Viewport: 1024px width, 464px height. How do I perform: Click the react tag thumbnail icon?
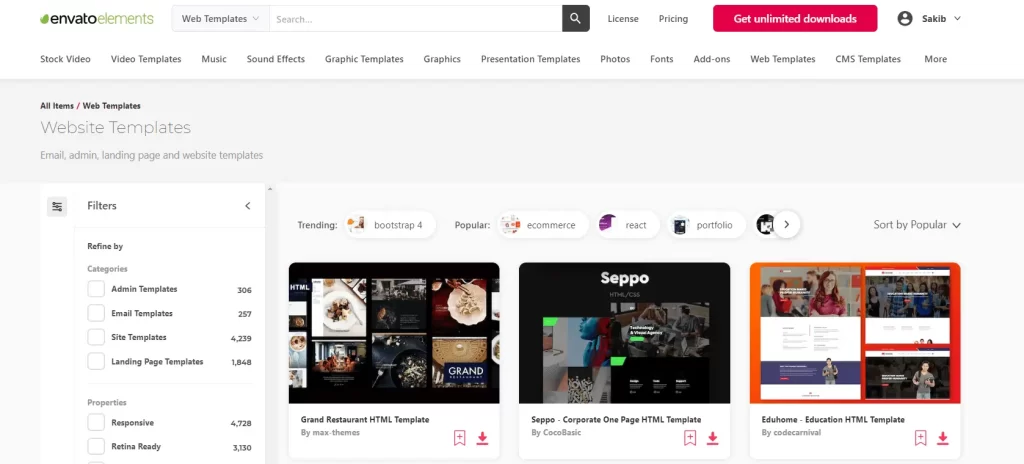click(608, 225)
